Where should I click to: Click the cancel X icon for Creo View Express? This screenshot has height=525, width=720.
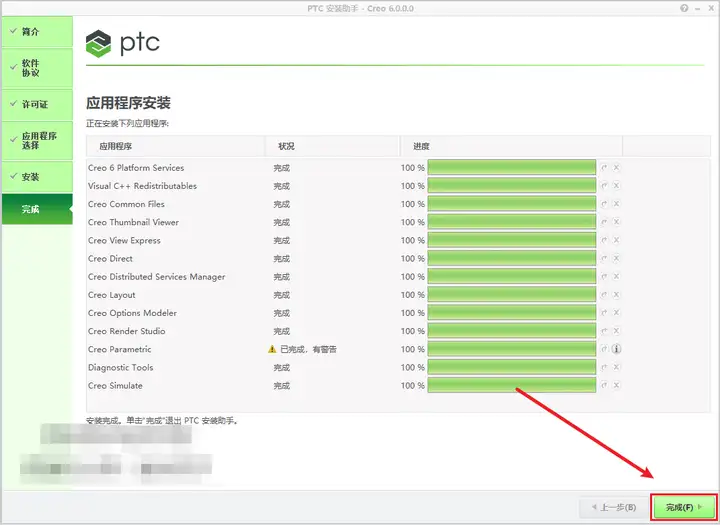tap(616, 240)
